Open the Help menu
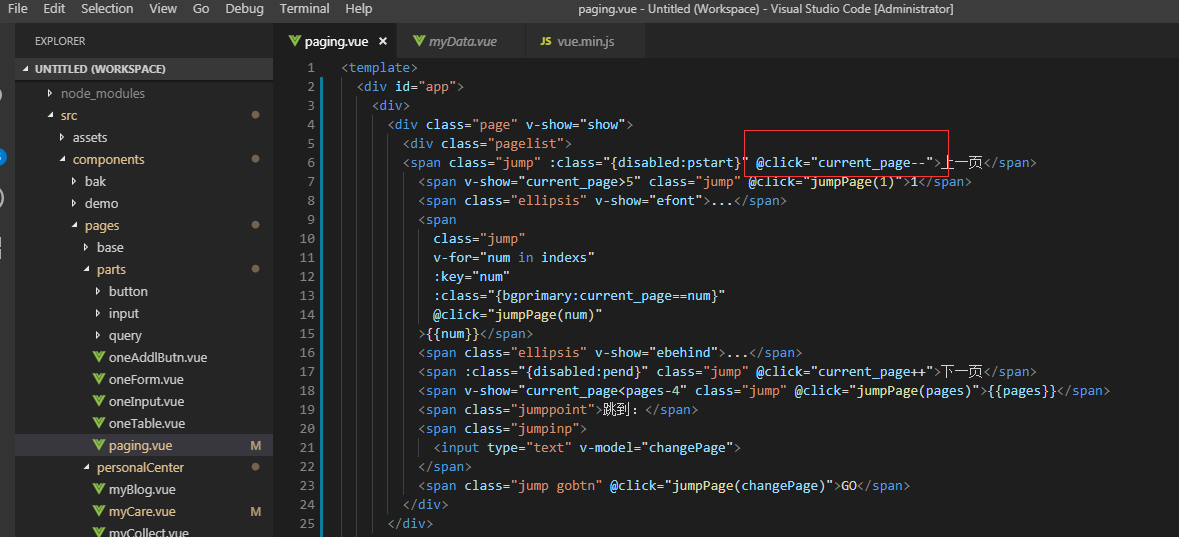1179x537 pixels. pyautogui.click(x=359, y=9)
